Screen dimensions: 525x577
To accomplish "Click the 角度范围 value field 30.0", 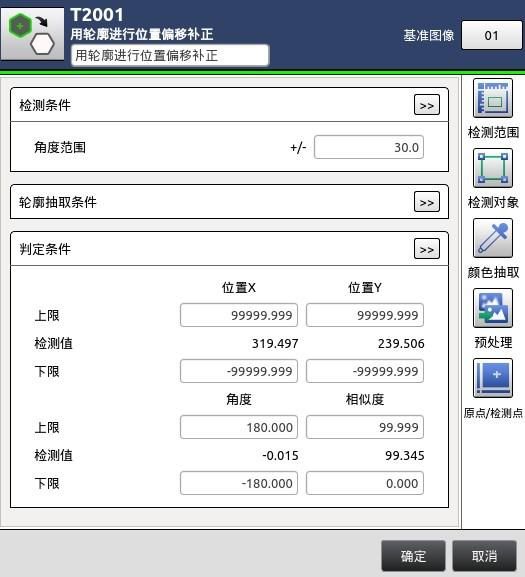I will click(369, 147).
